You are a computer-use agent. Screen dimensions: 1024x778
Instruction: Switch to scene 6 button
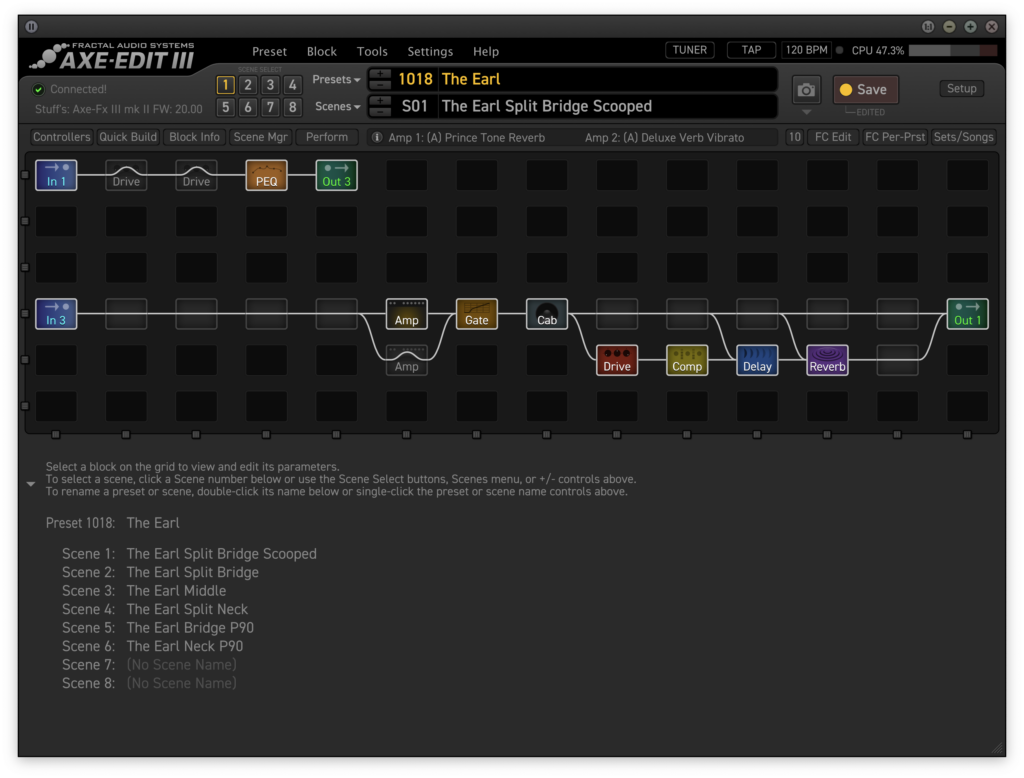coord(248,107)
